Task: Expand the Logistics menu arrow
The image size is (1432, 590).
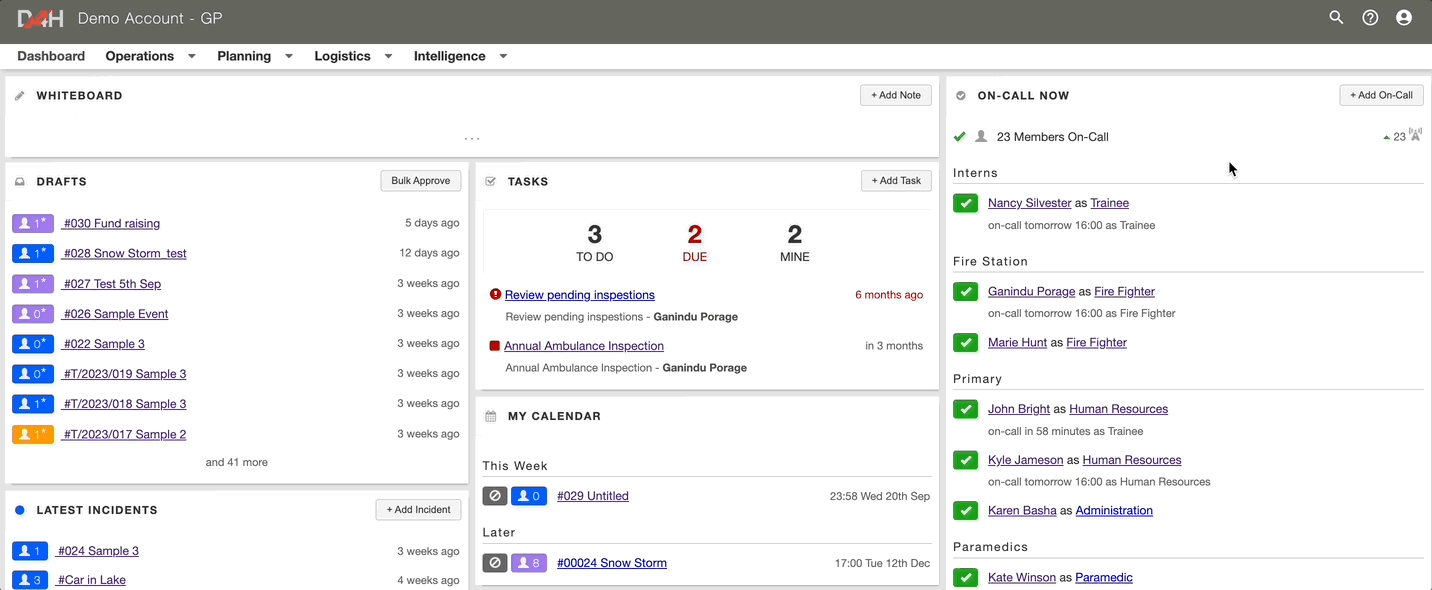Action: (x=388, y=56)
